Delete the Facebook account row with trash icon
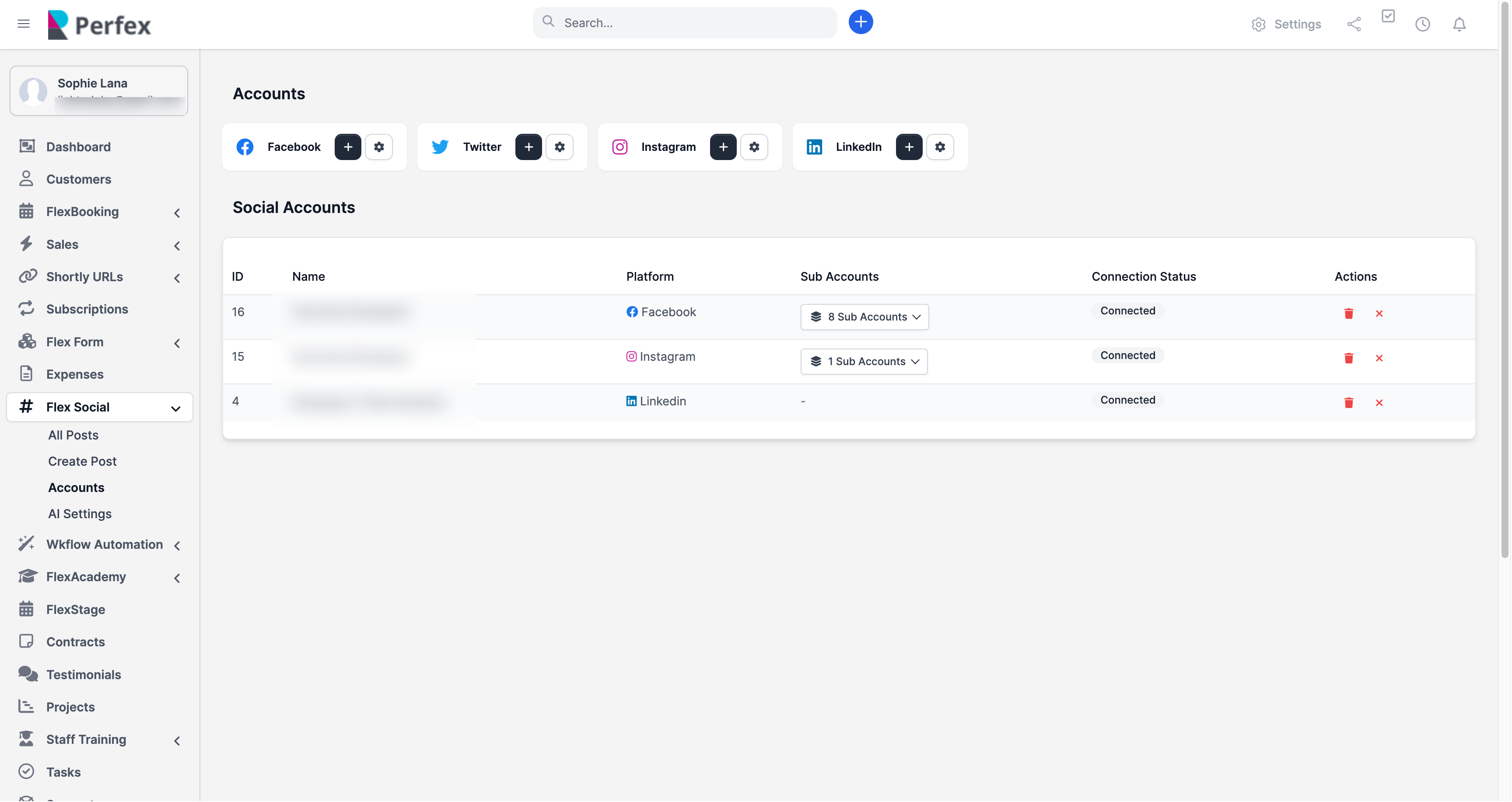This screenshot has height=802, width=1512. coord(1348,313)
